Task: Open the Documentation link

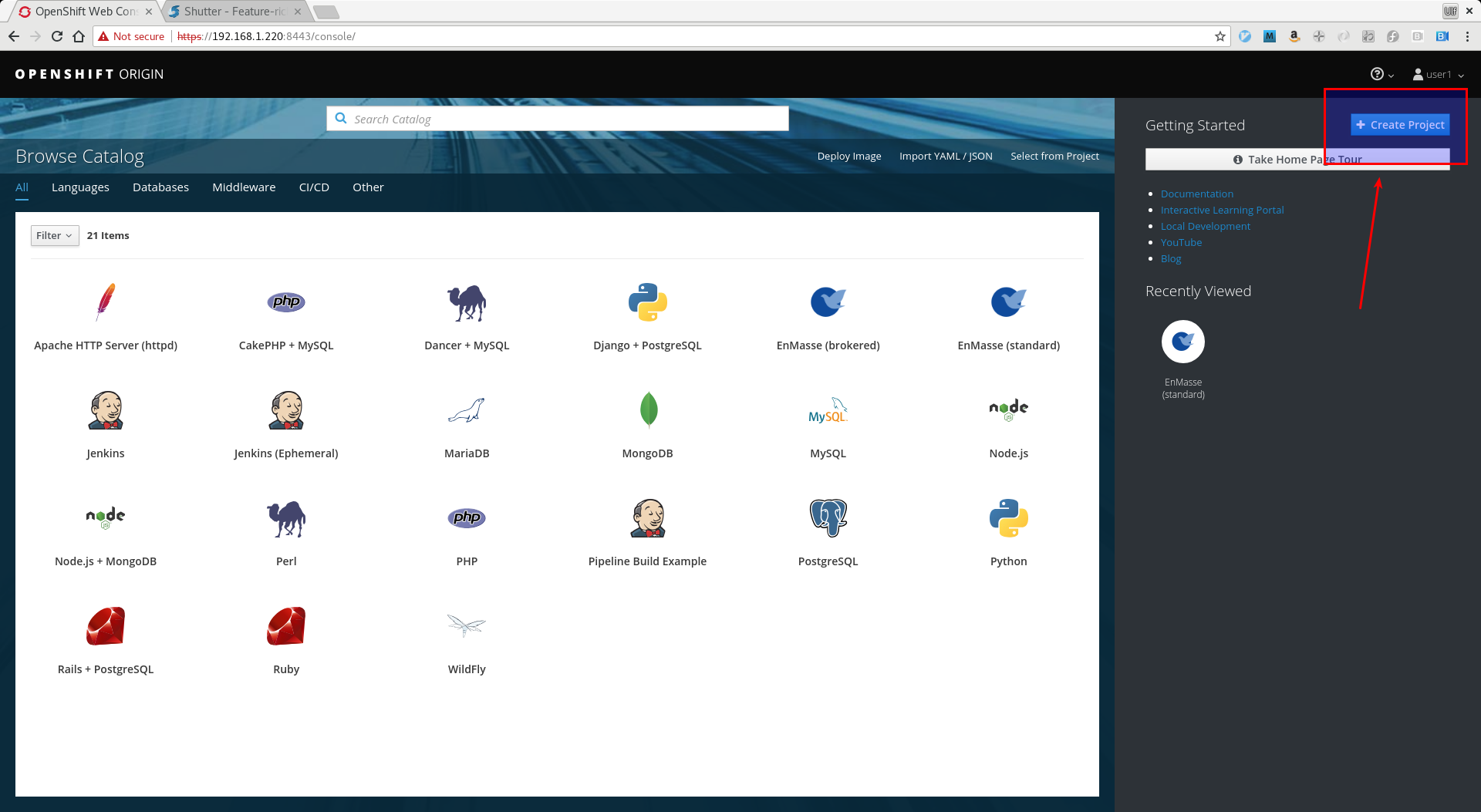Action: click(1197, 194)
